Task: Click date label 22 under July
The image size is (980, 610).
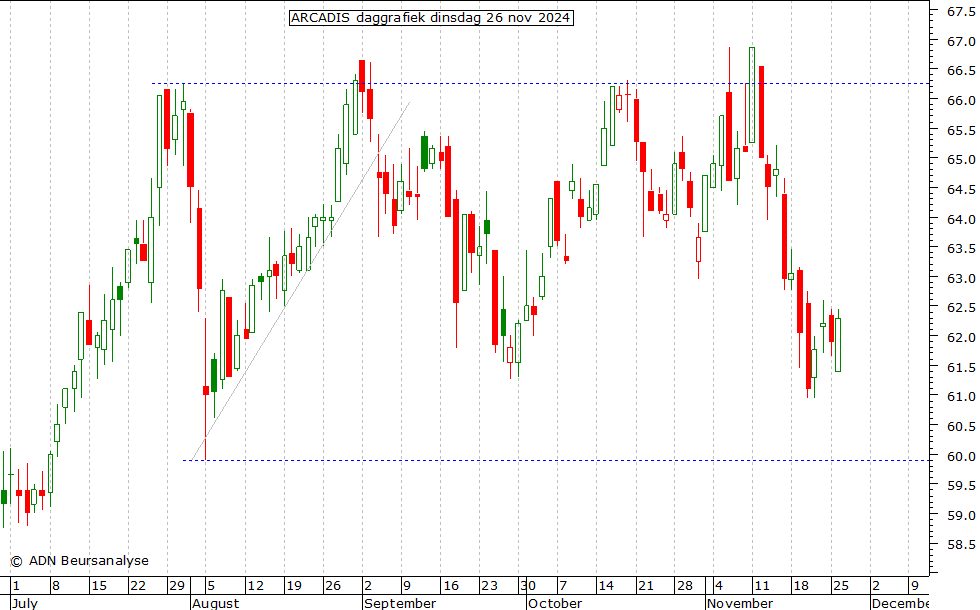Action: click(138, 586)
